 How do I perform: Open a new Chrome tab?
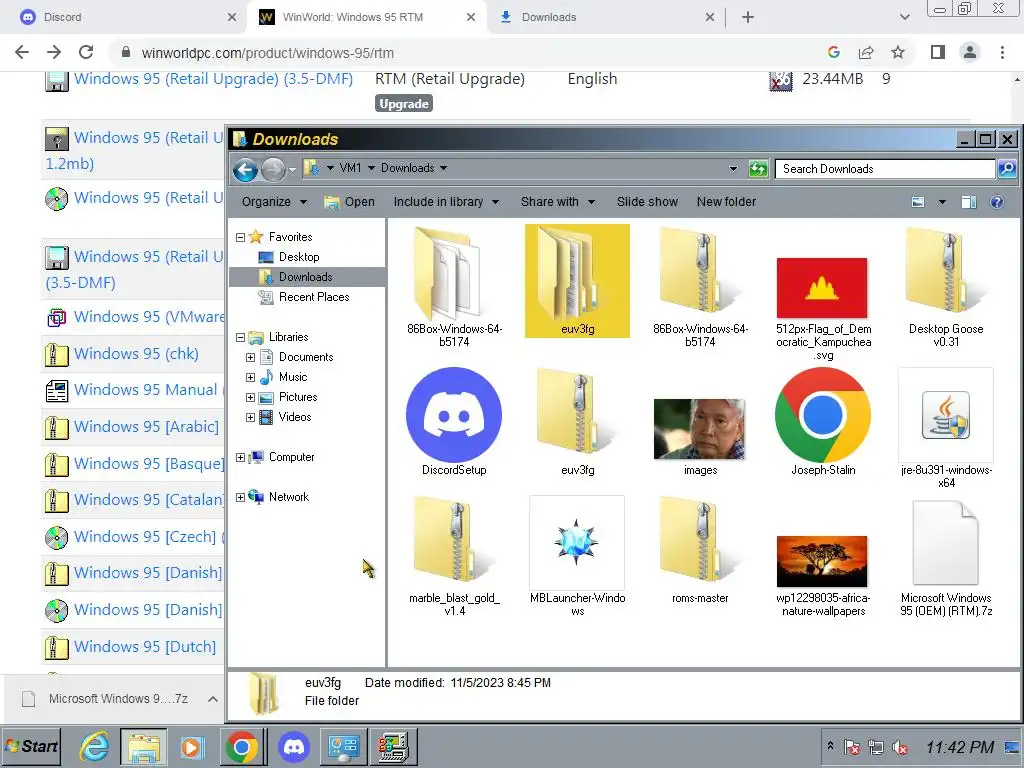(x=748, y=17)
